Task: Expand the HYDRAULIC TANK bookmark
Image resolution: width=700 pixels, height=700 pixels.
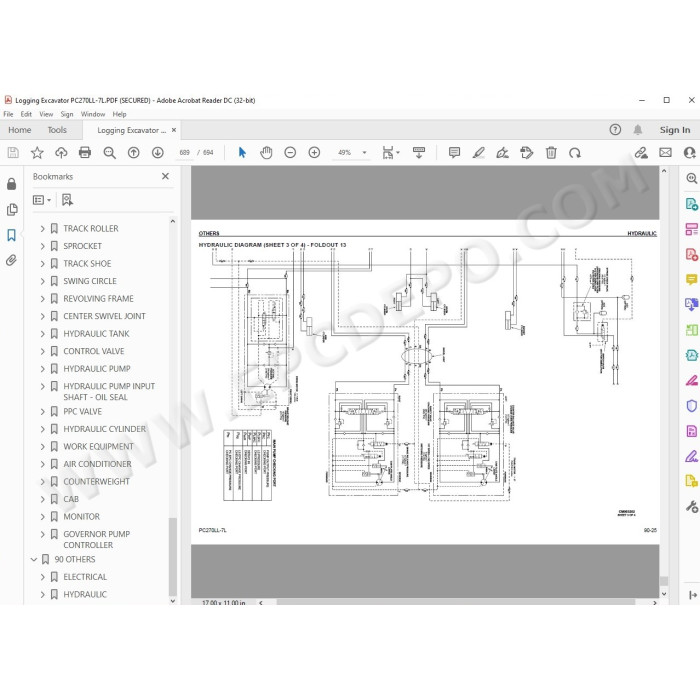Action: pos(42,333)
